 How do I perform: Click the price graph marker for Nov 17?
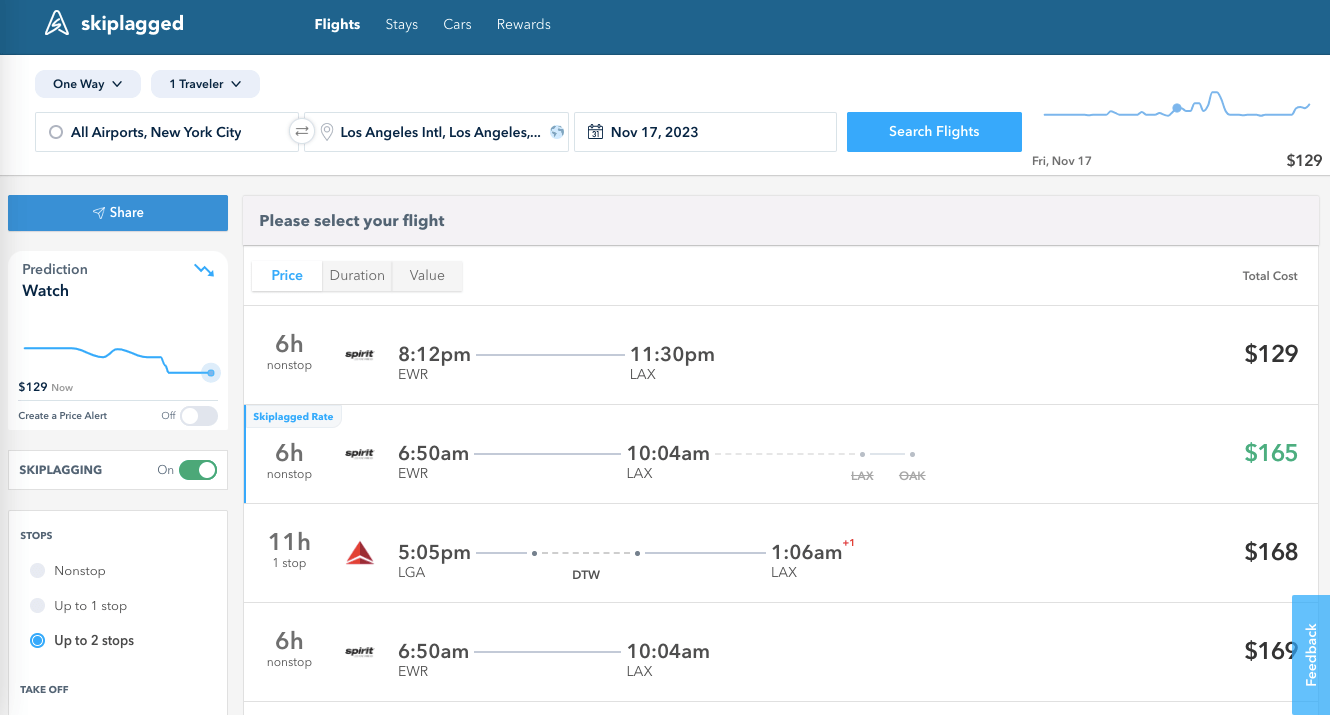click(1177, 107)
